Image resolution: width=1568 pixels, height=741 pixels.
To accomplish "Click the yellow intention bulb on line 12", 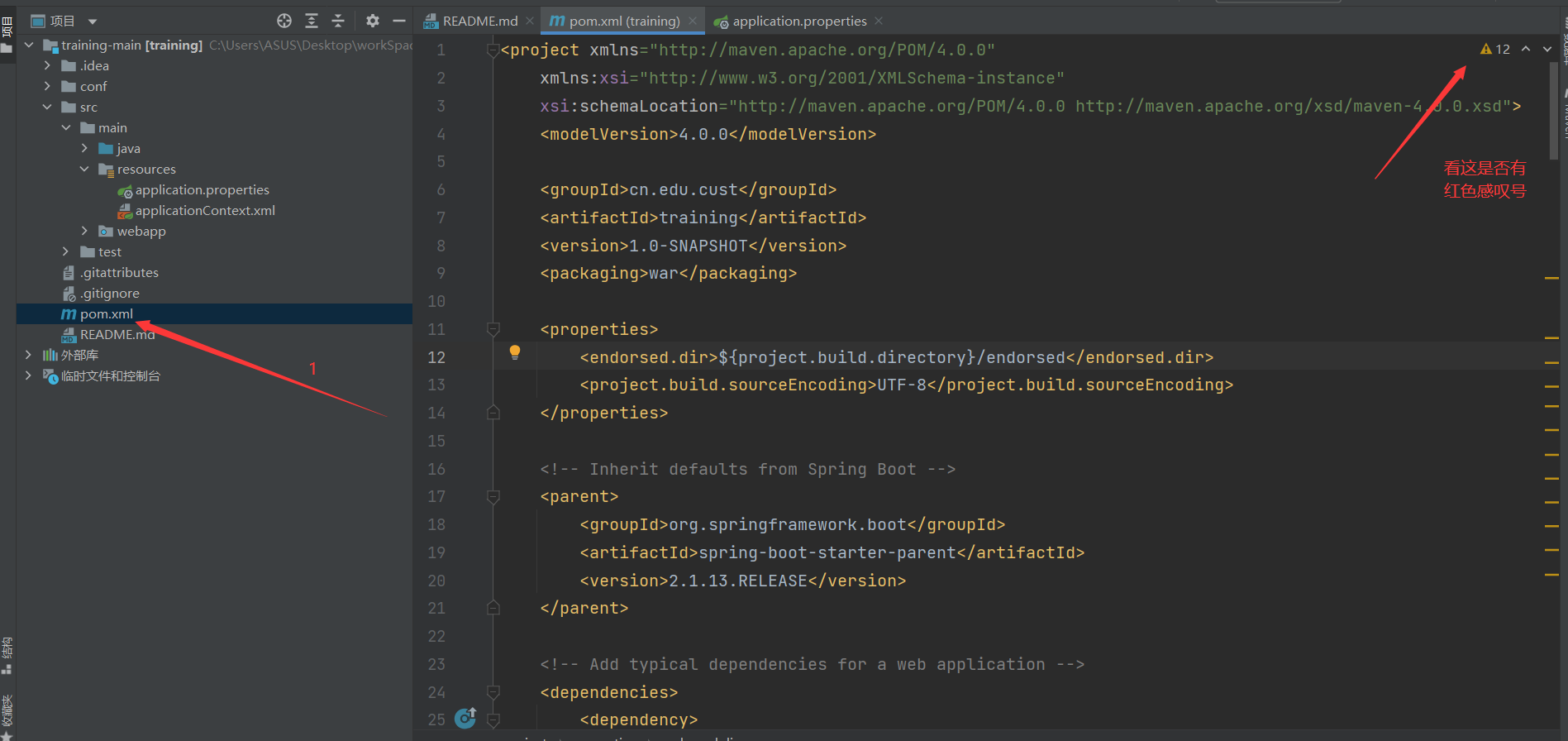I will 515,352.
